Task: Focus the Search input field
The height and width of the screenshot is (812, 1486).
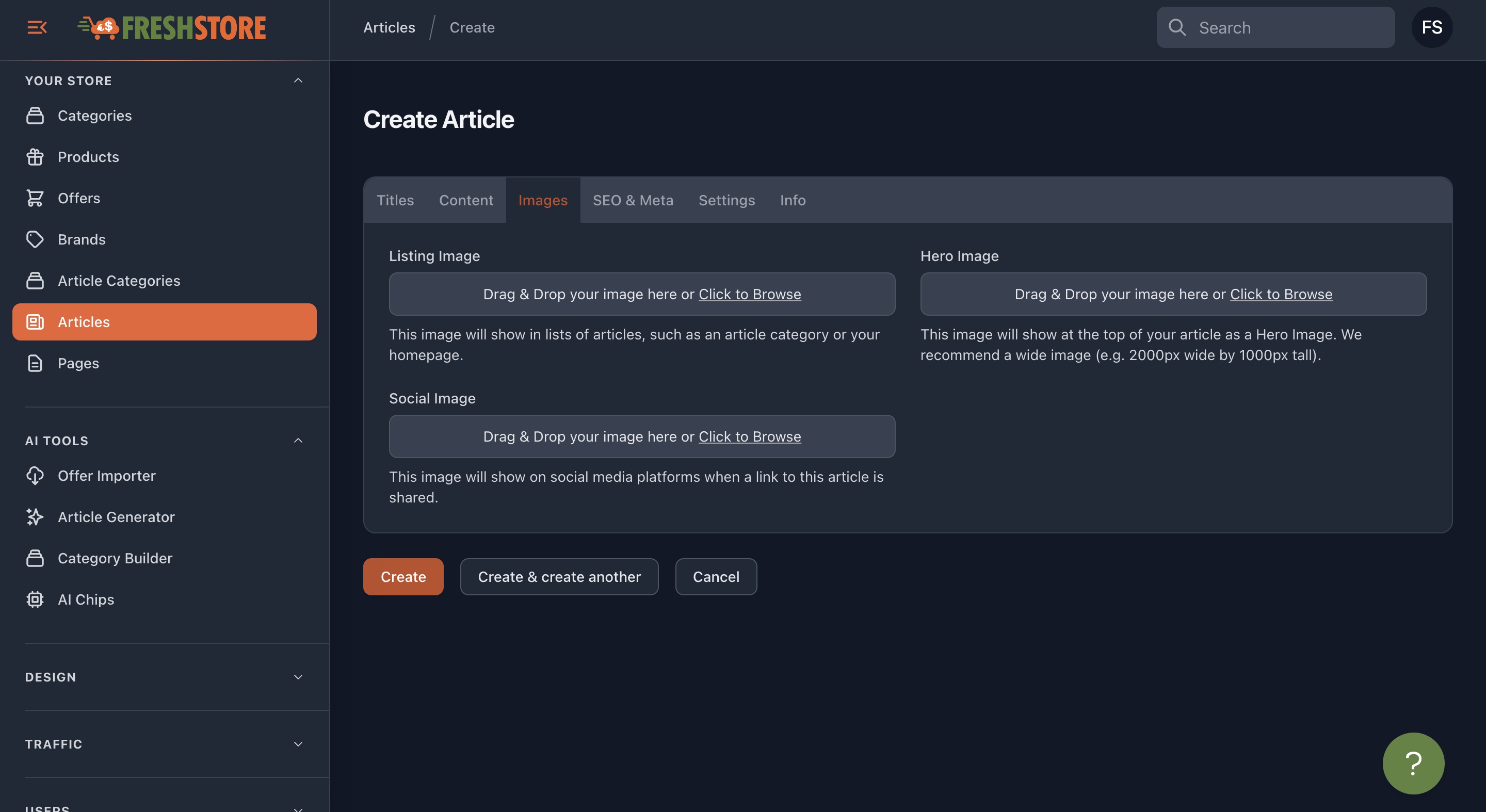Action: [x=1275, y=27]
